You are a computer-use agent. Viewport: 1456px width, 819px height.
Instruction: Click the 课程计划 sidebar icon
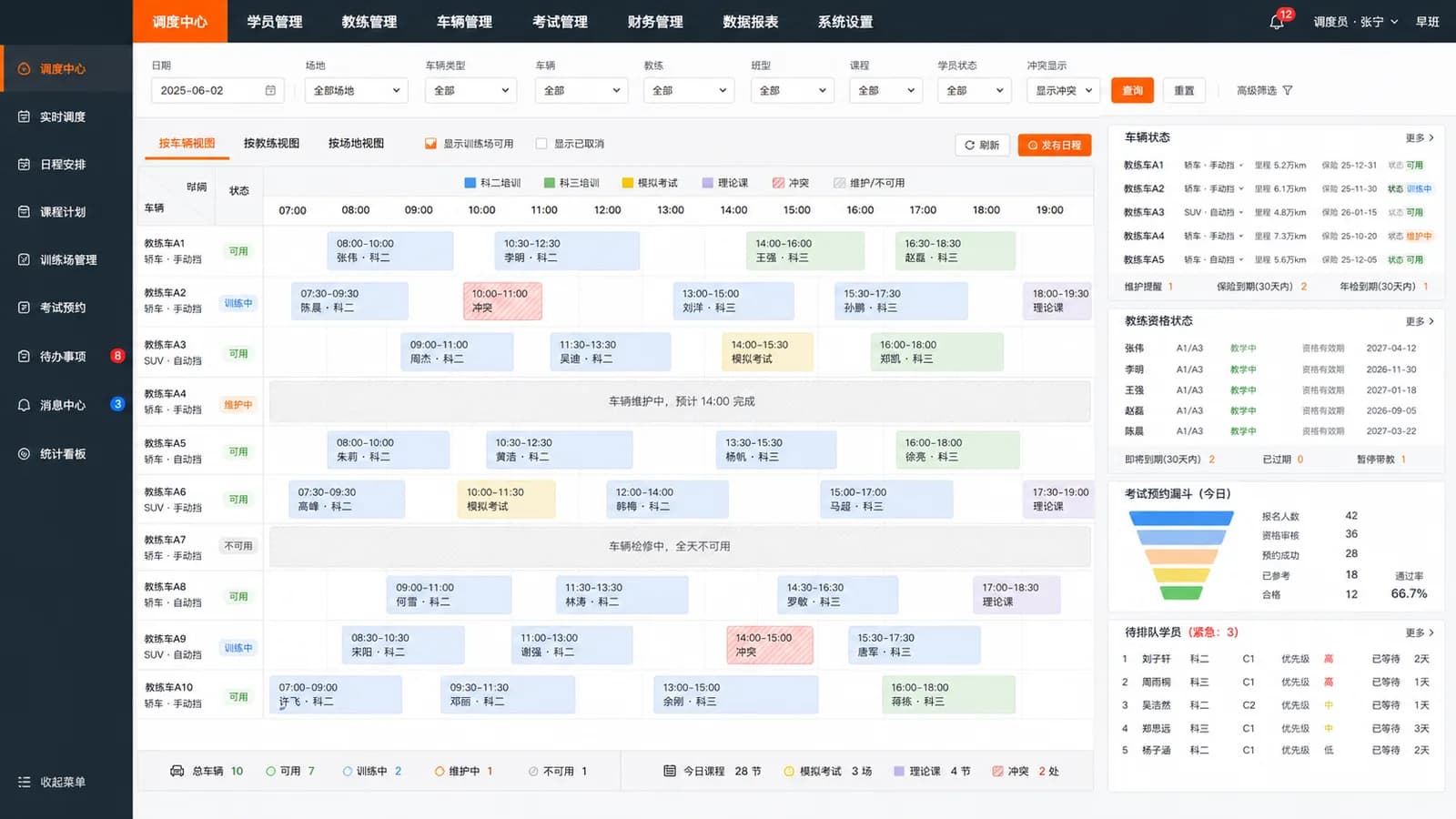pos(24,212)
